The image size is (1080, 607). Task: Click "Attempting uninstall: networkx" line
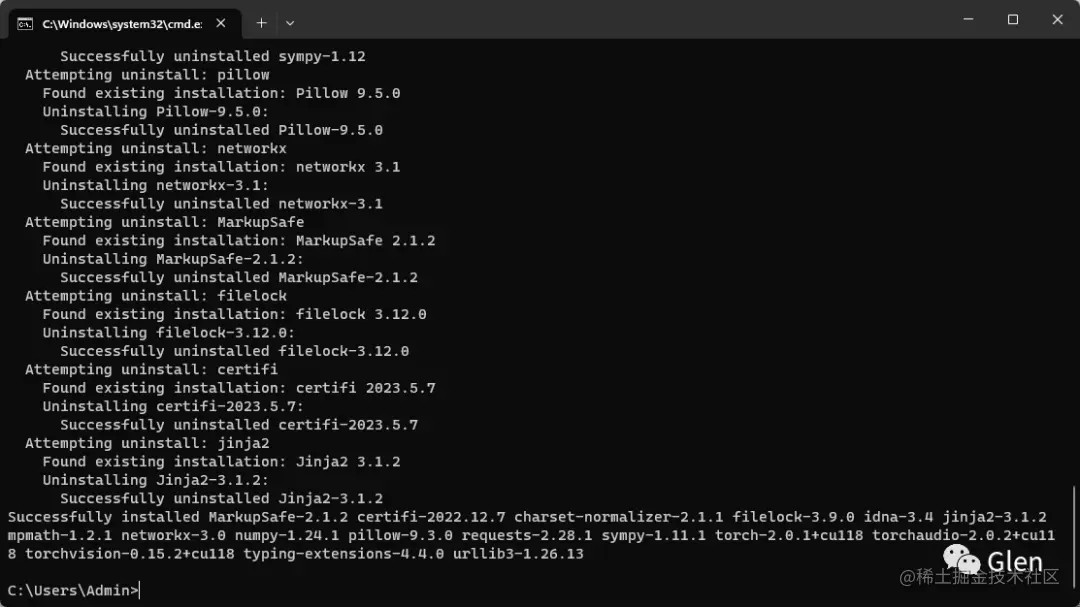click(156, 148)
